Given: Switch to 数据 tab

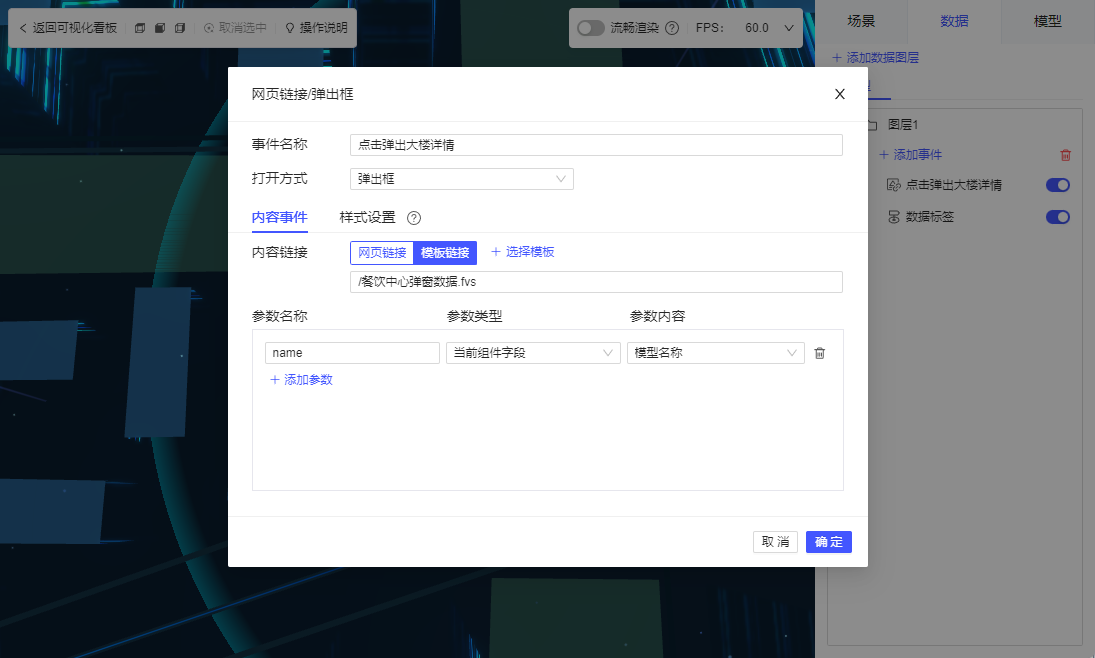Looking at the screenshot, I should (954, 22).
